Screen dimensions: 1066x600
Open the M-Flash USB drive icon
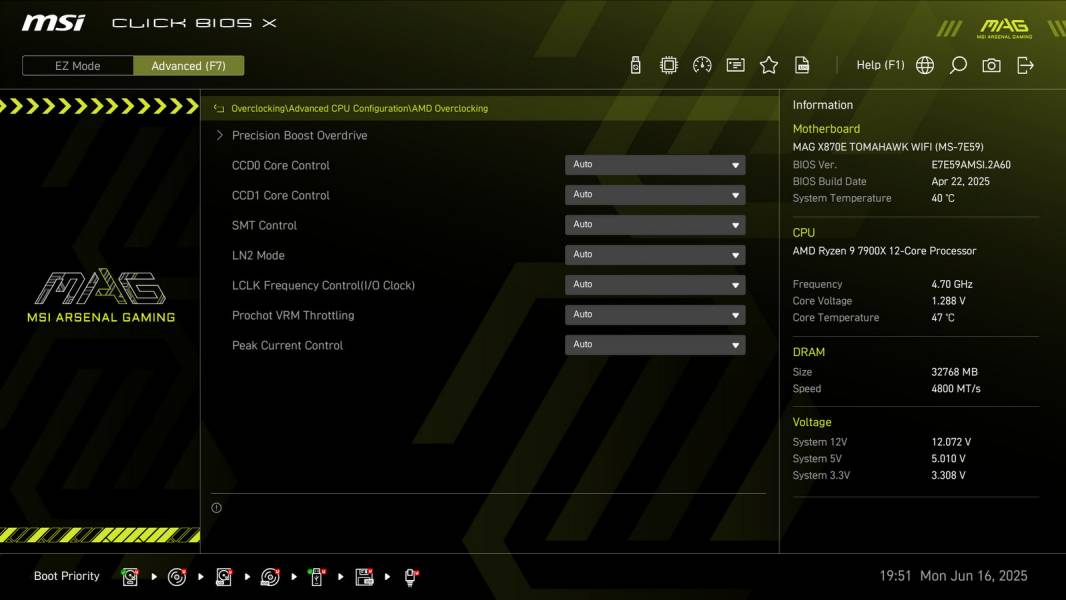click(635, 65)
